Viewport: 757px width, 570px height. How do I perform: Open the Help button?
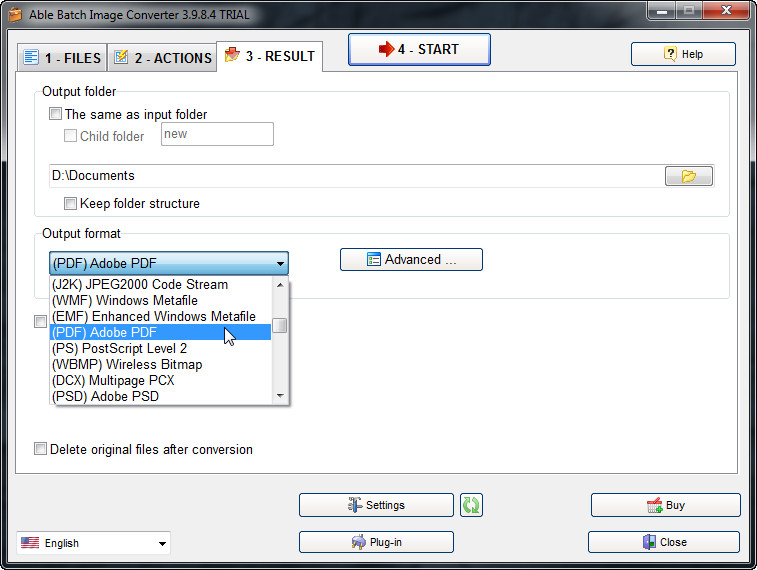(683, 54)
